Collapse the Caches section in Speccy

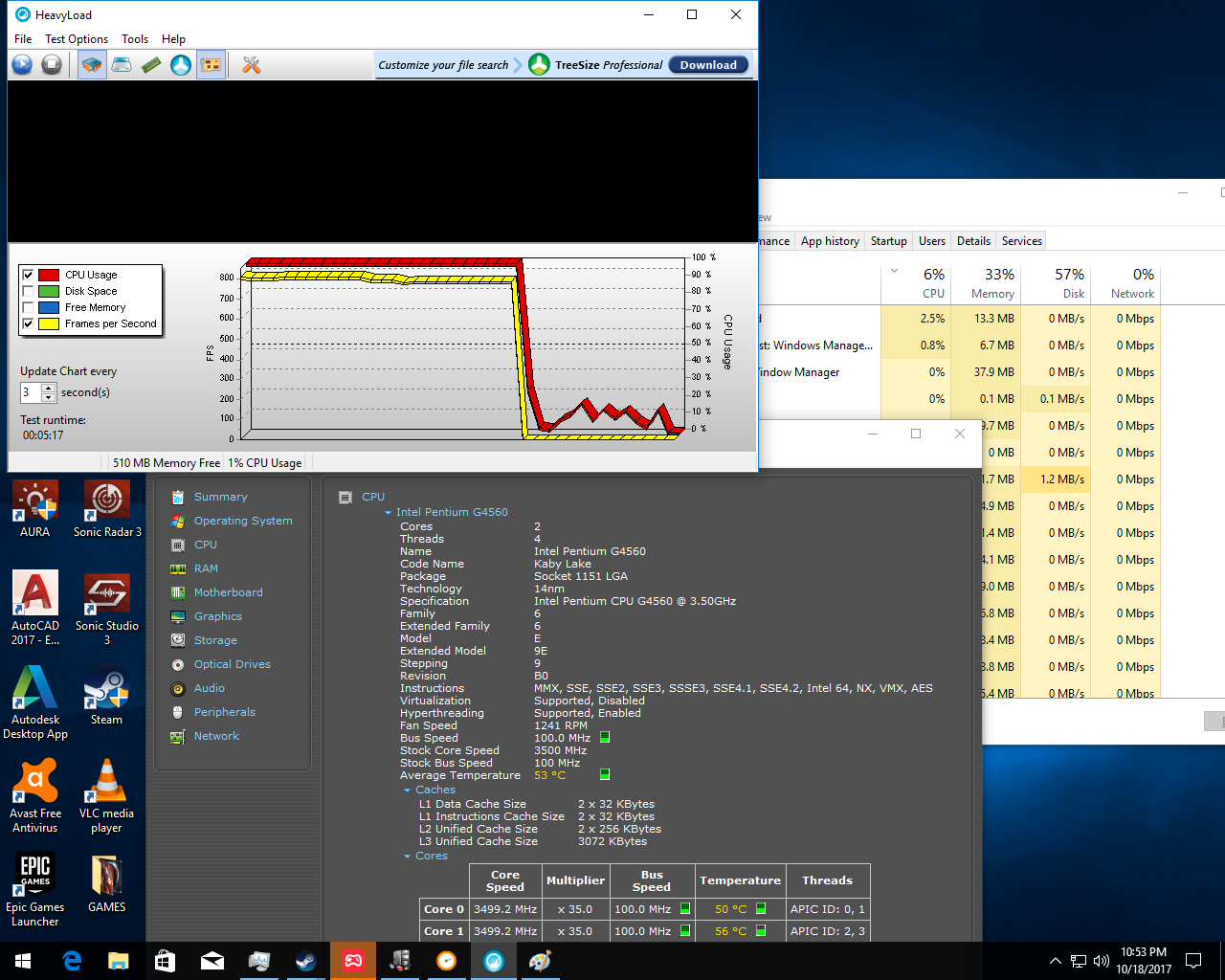click(x=407, y=791)
